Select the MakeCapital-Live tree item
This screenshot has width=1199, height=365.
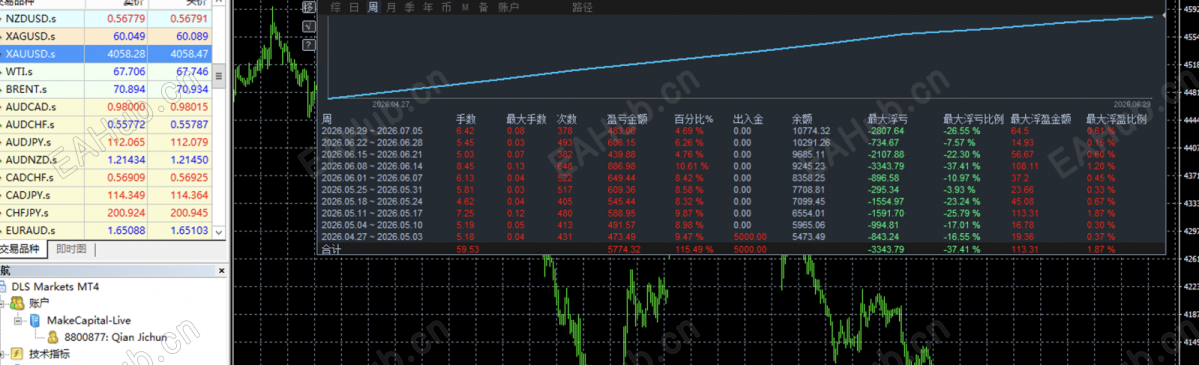(x=90, y=321)
